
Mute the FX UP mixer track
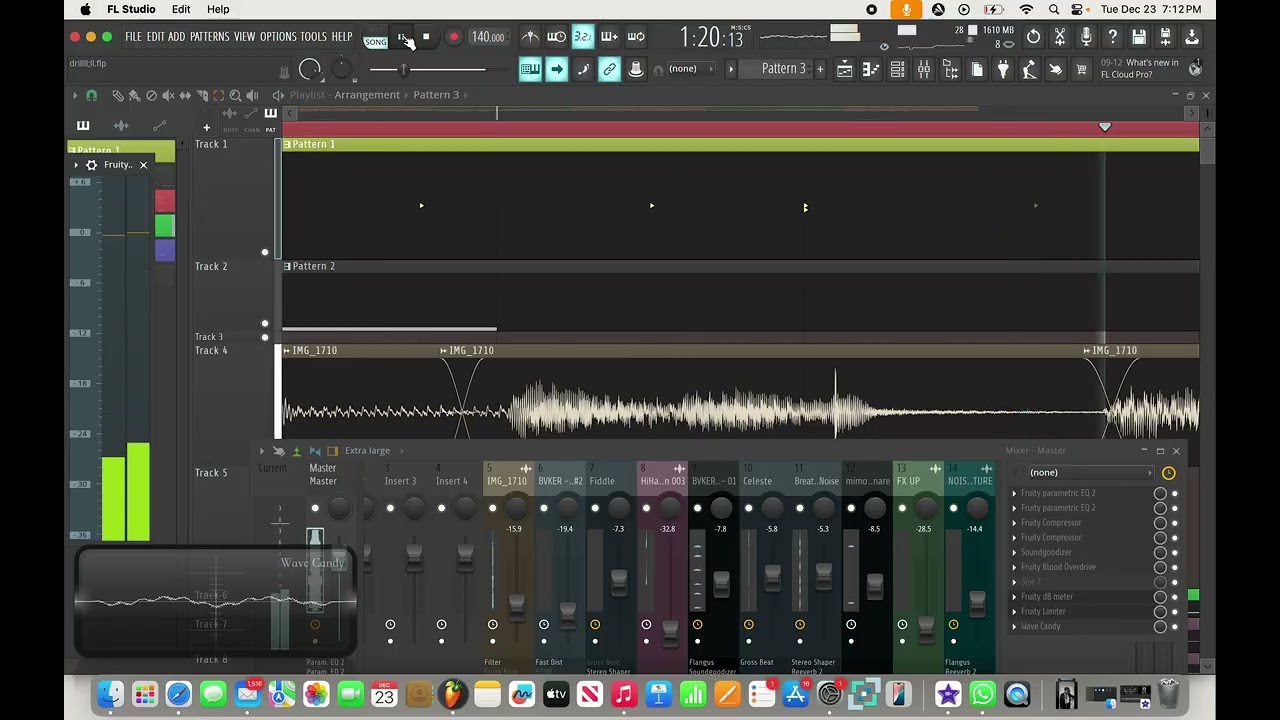[x=902, y=509]
